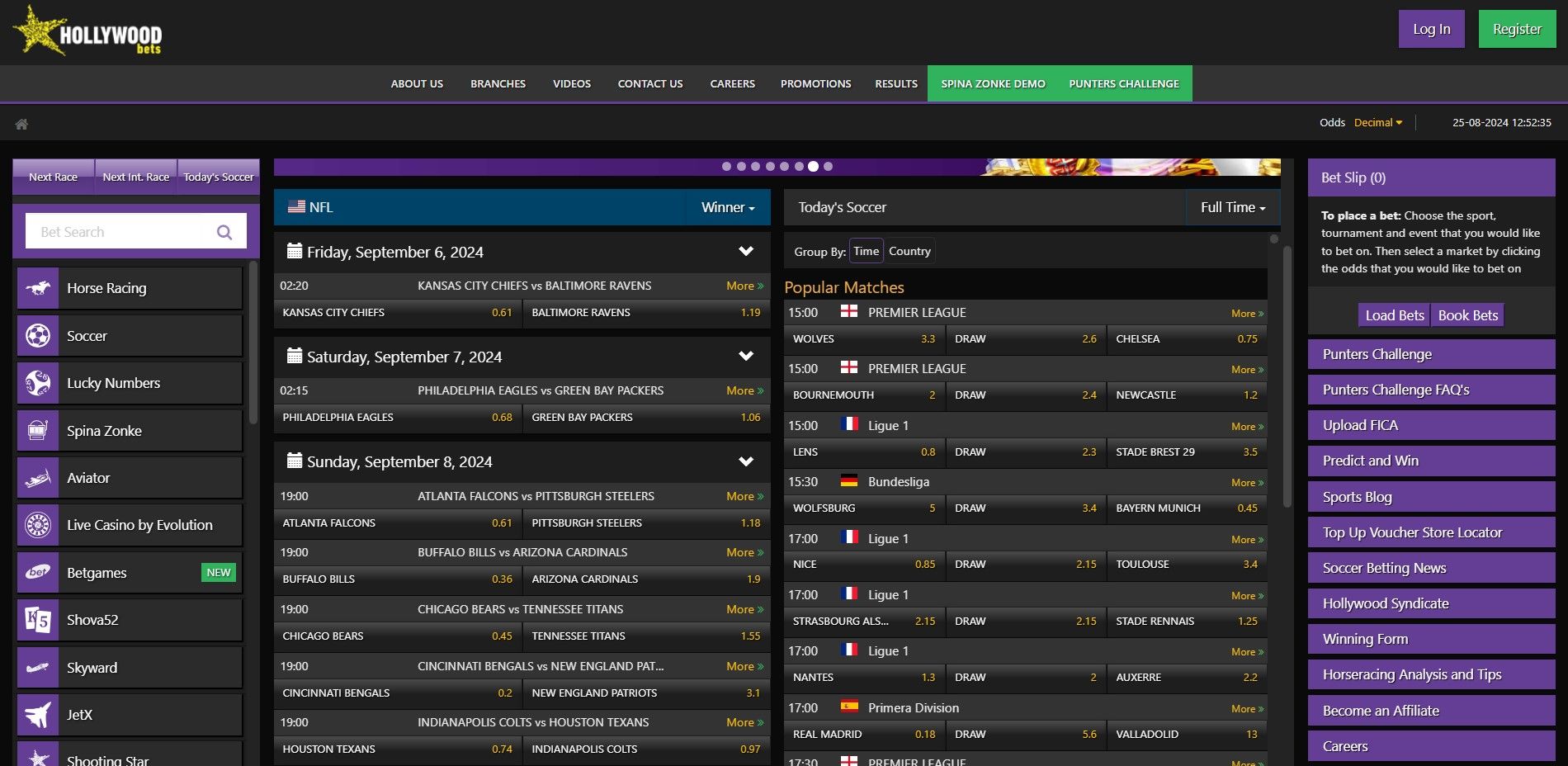
Task: Click the USA flag next to NFL
Action: pyautogui.click(x=296, y=206)
